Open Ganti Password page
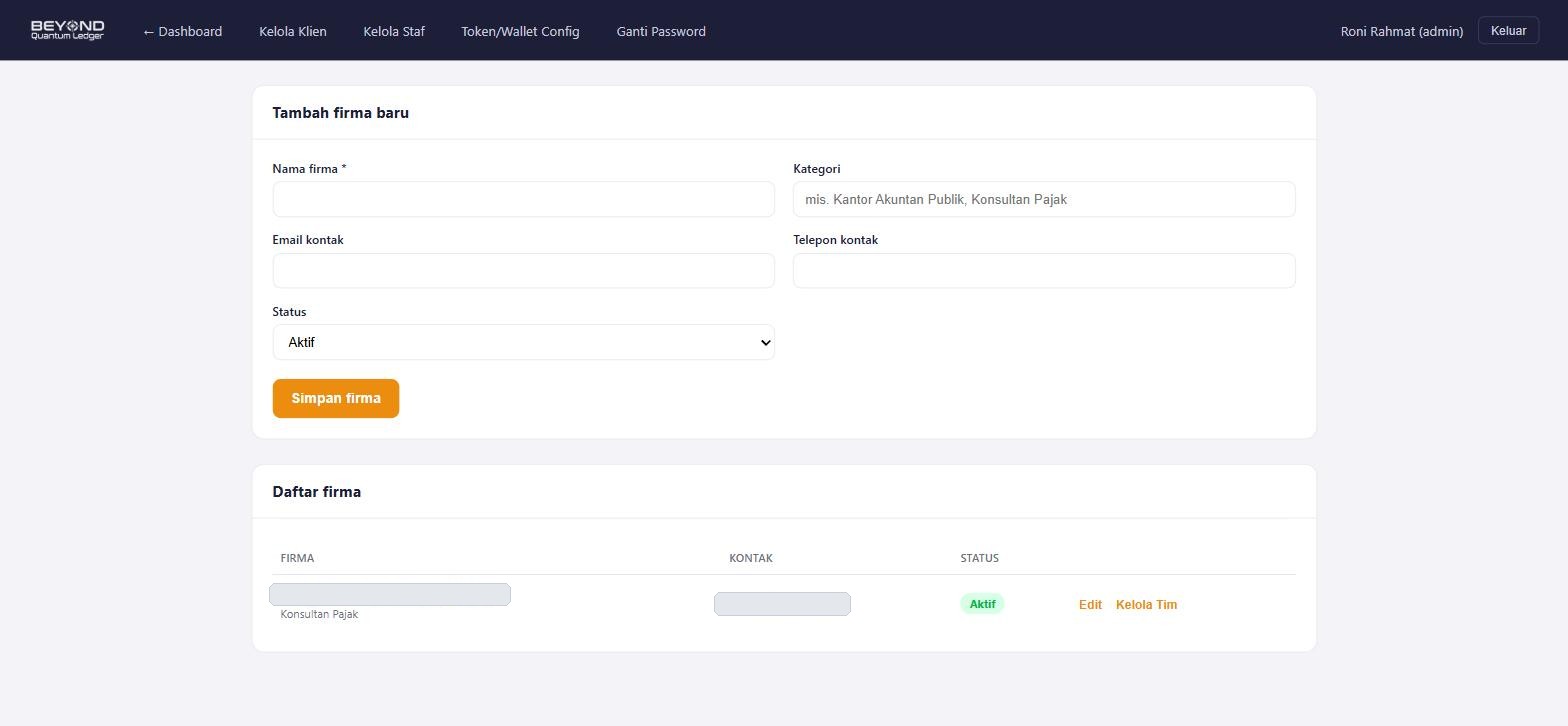 coord(661,31)
